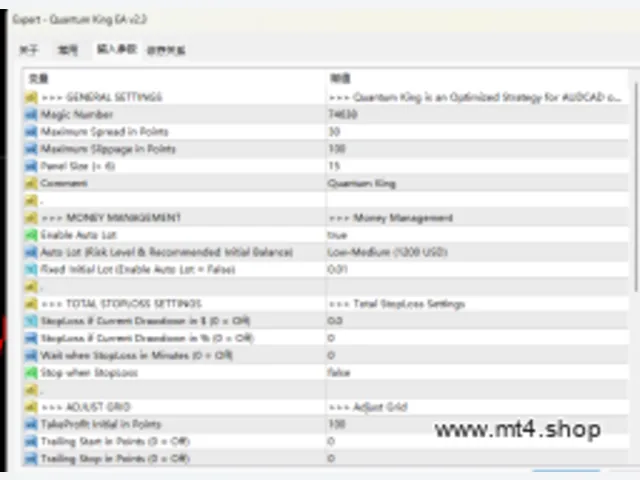Select the 输入参数 tab
Image resolution: width=640 pixels, height=480 pixels.
coord(116,49)
